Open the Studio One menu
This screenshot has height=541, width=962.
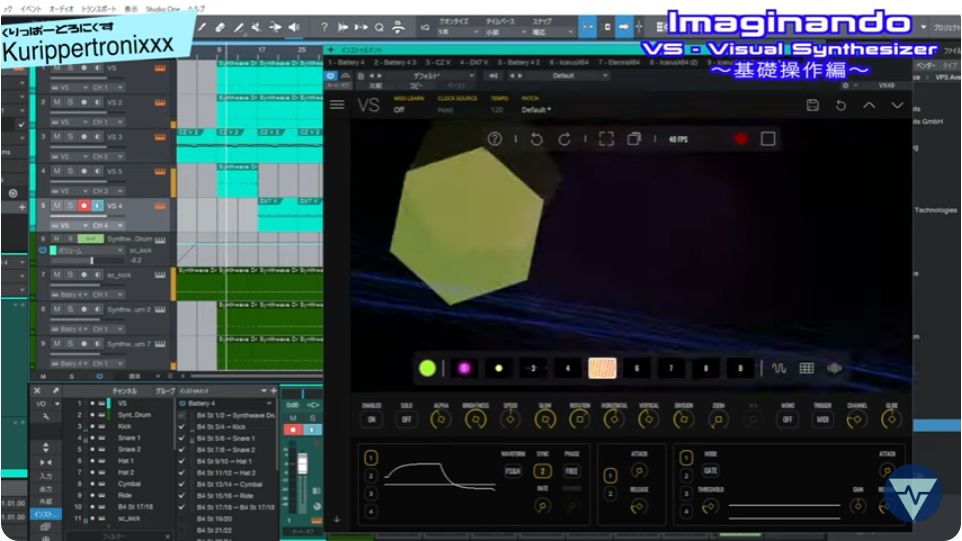[163, 9]
